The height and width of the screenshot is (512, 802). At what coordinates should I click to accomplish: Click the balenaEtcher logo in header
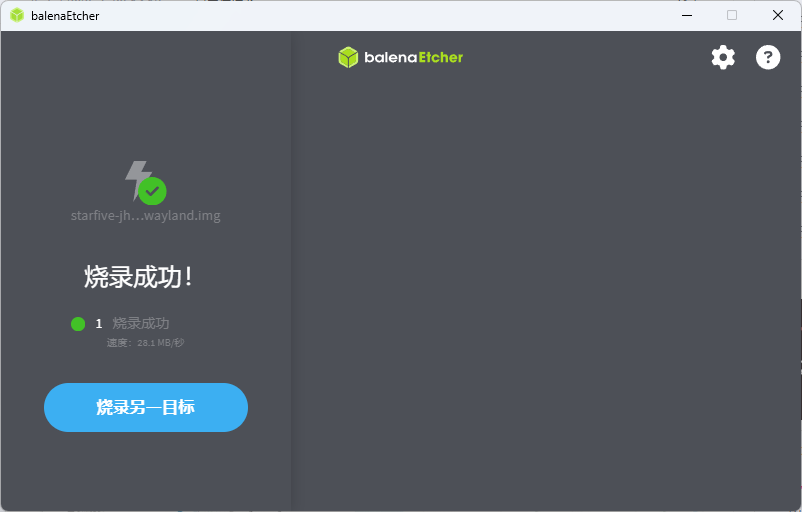[x=400, y=57]
